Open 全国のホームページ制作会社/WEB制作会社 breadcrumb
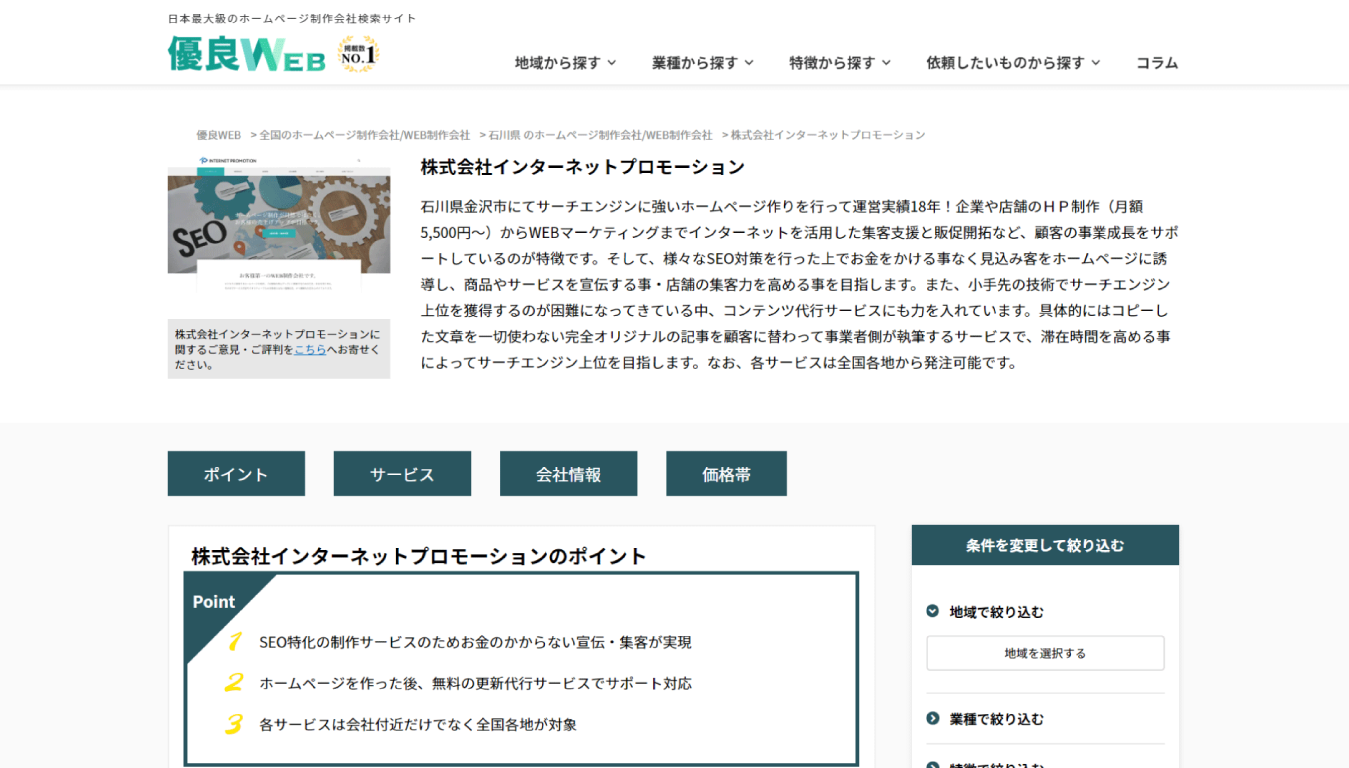Screen dimensions: 1349x768 [x=364, y=135]
